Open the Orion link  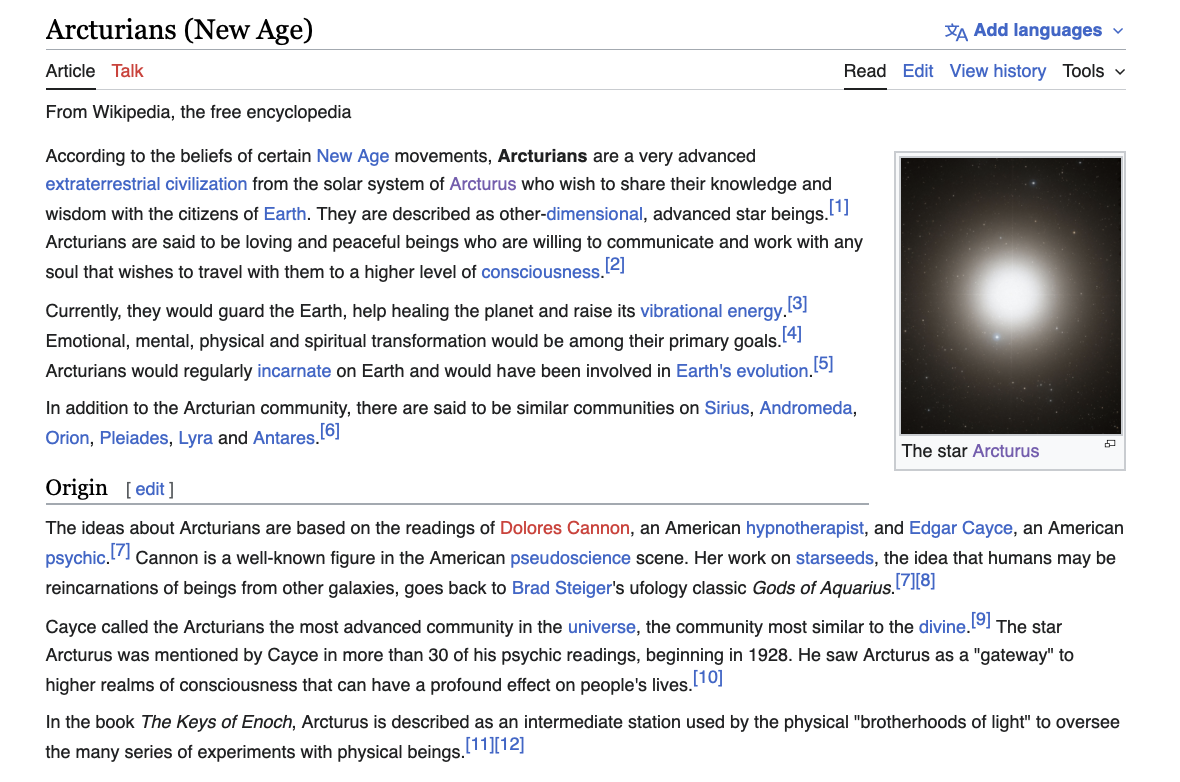67,438
